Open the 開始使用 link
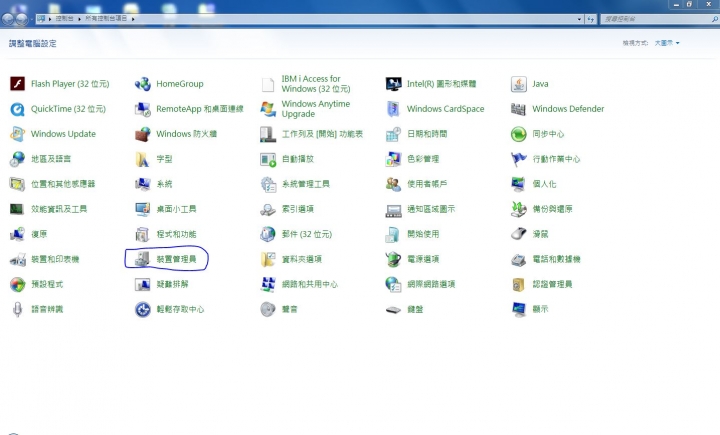720x435 pixels. (423, 234)
